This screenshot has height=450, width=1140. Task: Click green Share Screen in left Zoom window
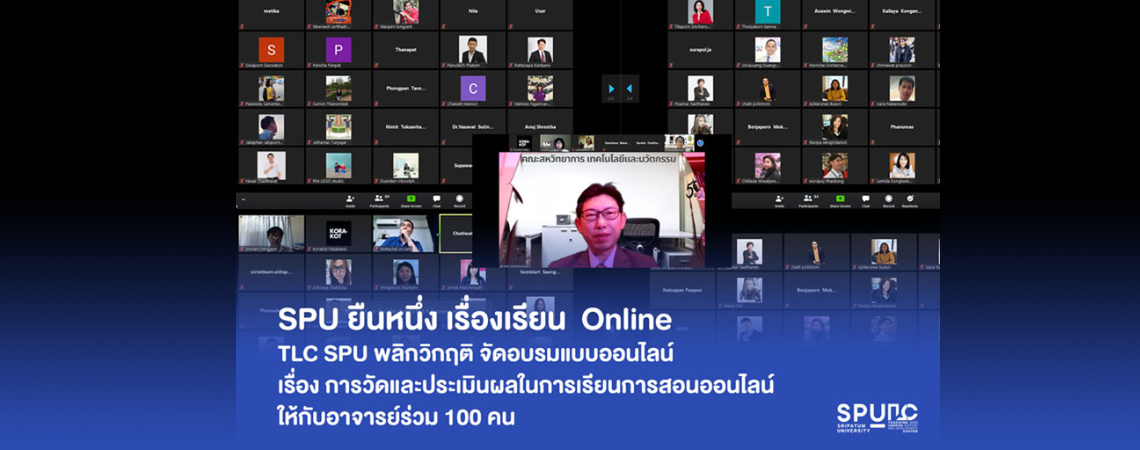point(411,201)
